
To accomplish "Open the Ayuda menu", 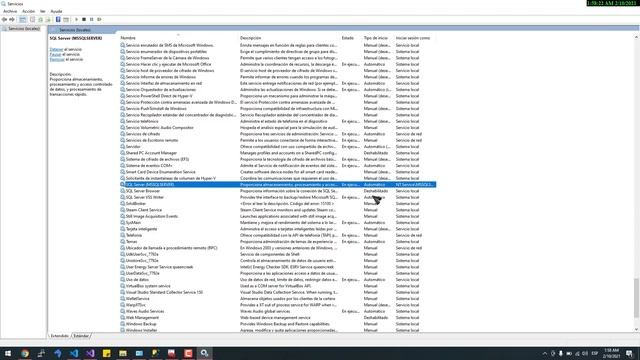I will pos(56,11).
